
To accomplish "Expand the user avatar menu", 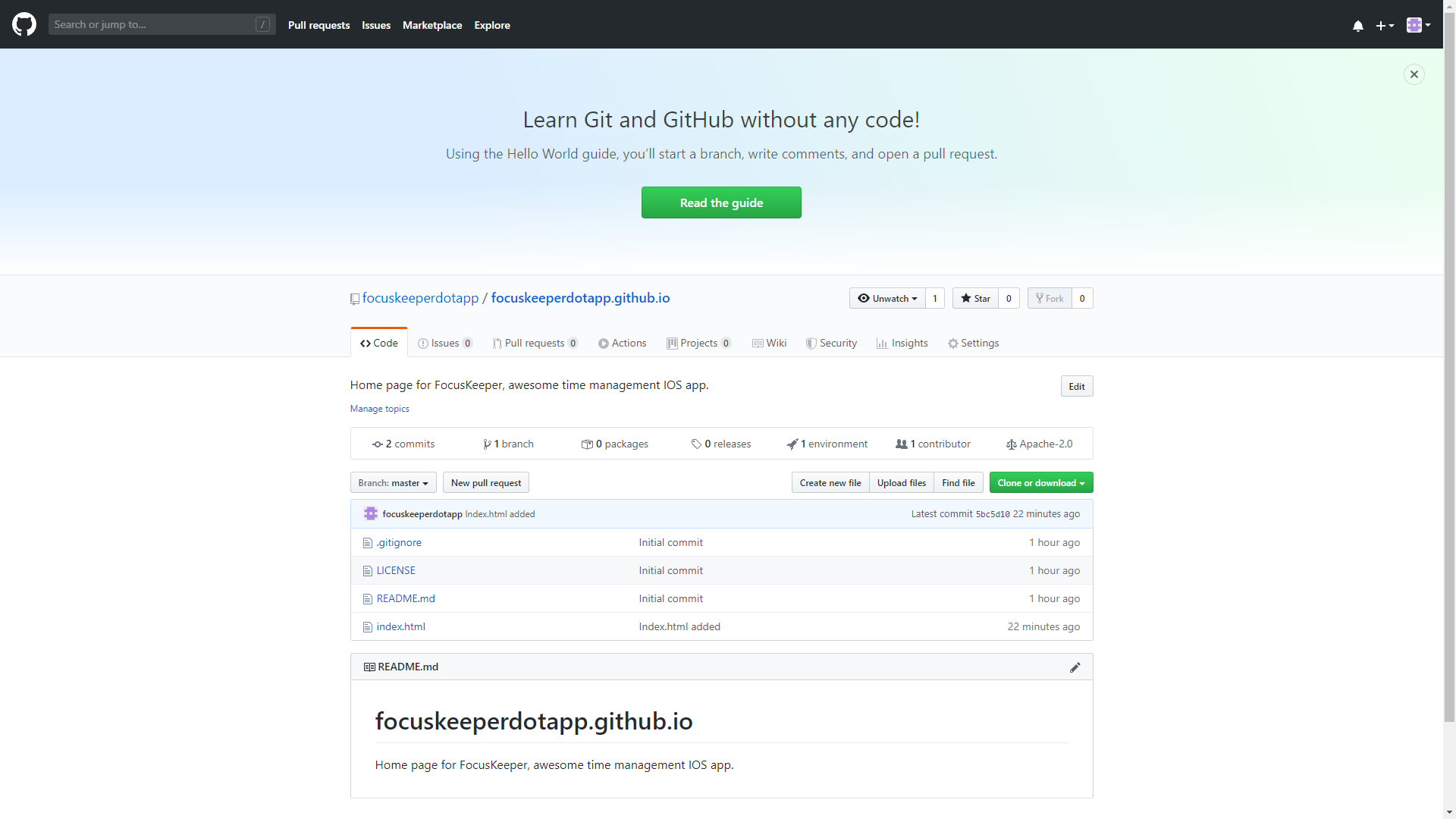I will click(x=1418, y=25).
